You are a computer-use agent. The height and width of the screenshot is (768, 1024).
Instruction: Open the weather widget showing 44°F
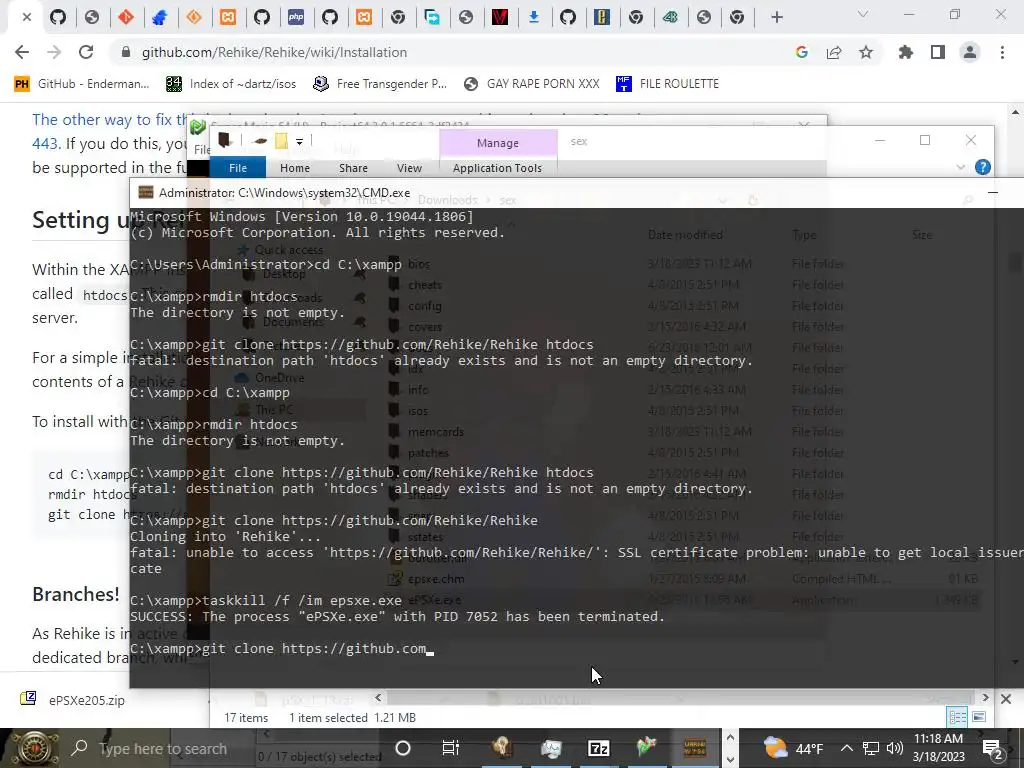pyautogui.click(x=793, y=748)
